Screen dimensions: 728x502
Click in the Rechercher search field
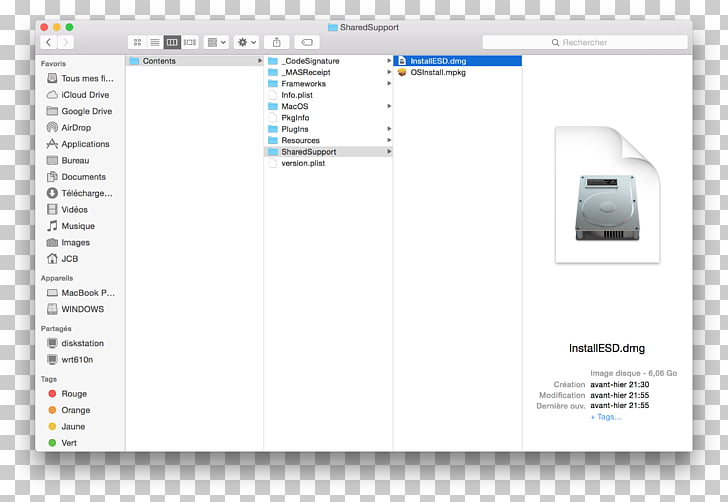coord(583,42)
